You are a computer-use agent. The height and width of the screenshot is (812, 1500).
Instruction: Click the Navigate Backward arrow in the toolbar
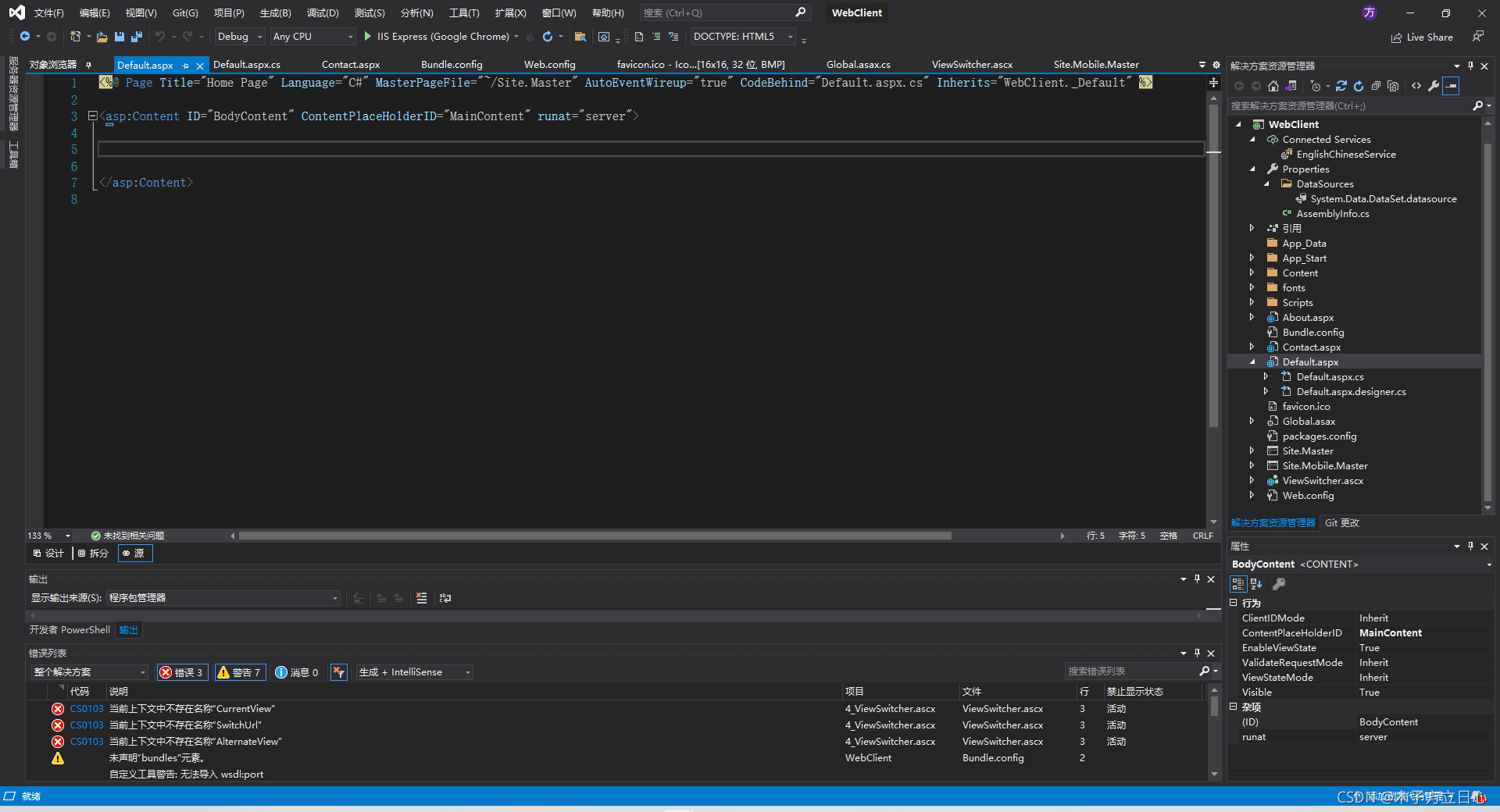(x=25, y=37)
